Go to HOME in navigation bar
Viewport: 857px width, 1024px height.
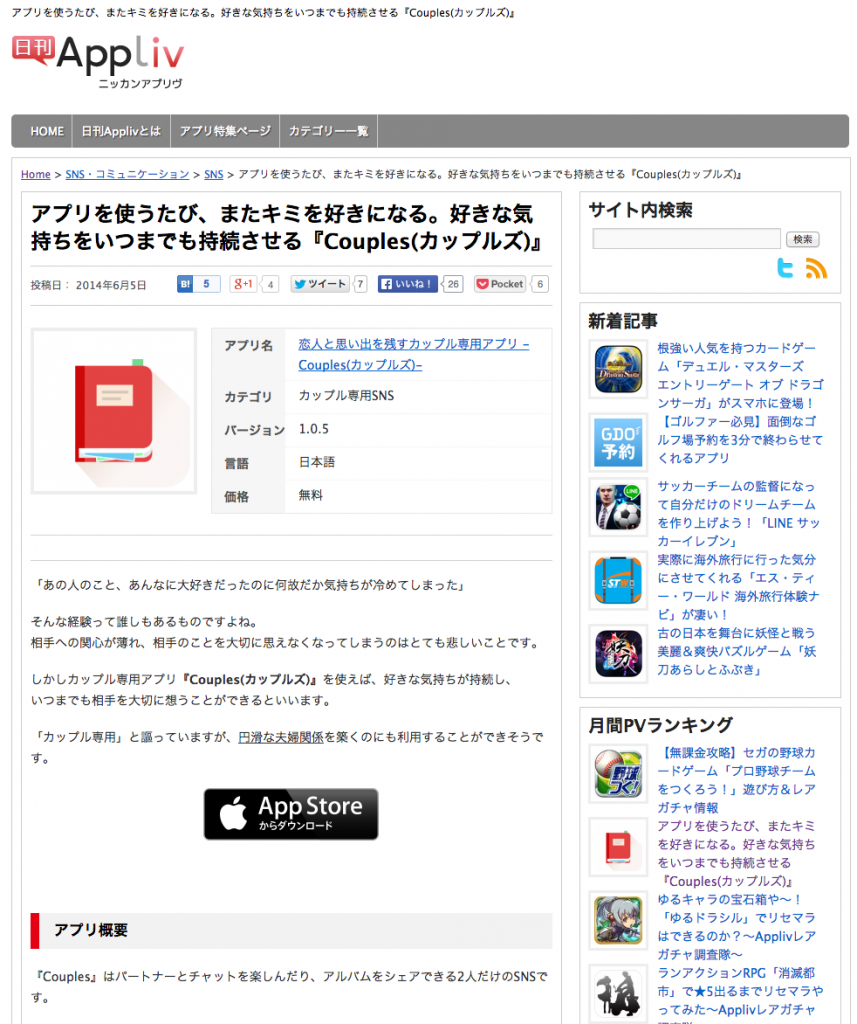[47, 131]
